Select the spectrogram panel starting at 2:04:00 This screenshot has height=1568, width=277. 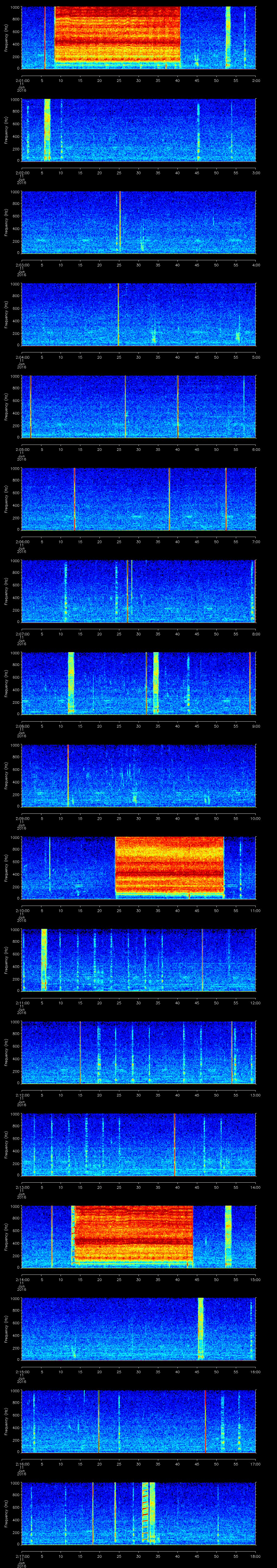[x=138, y=314]
